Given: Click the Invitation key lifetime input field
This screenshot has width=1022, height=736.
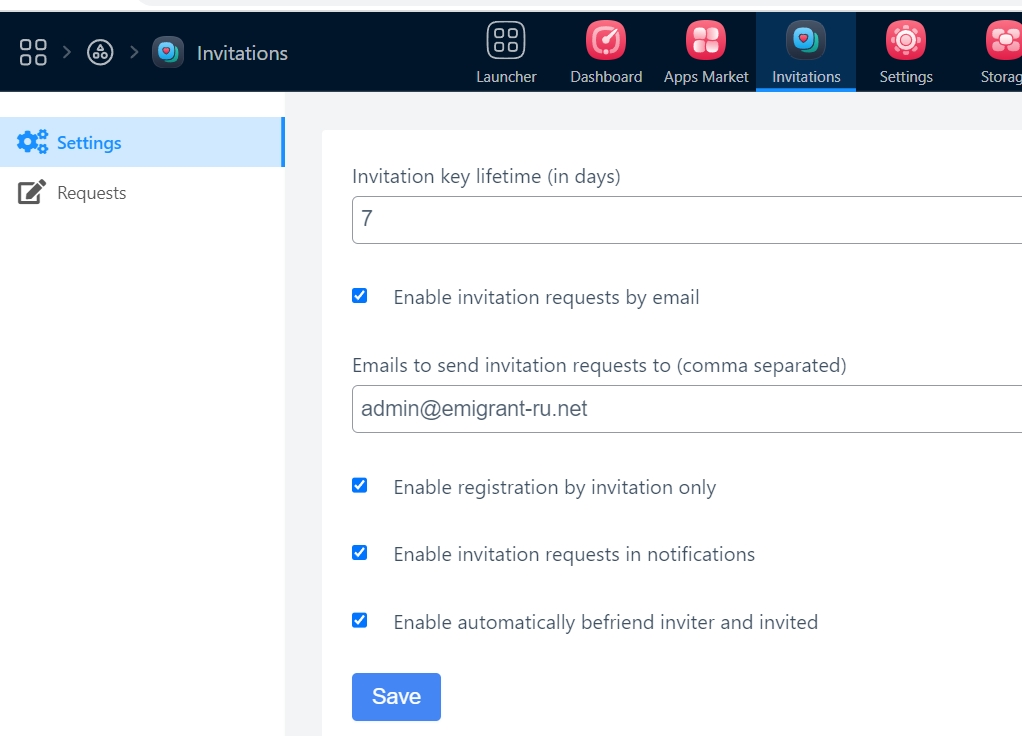Looking at the screenshot, I should (686, 220).
